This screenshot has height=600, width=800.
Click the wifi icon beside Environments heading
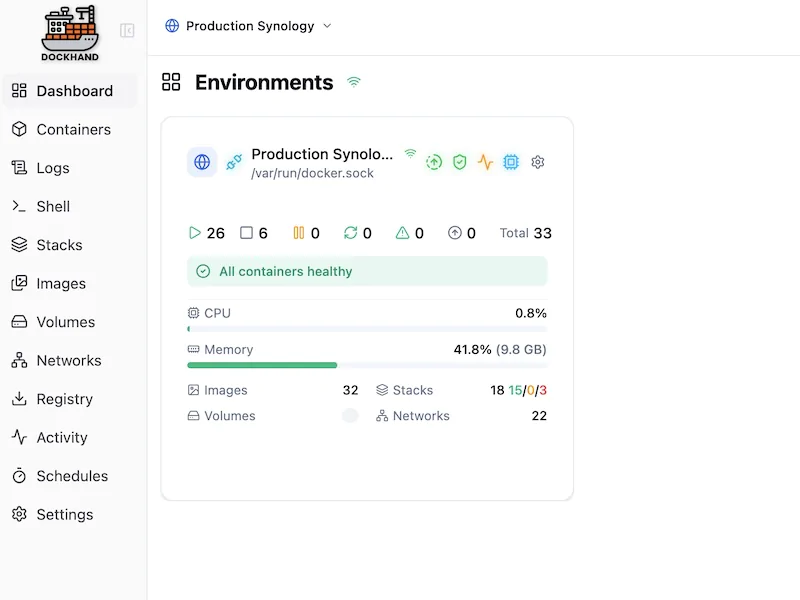(354, 82)
